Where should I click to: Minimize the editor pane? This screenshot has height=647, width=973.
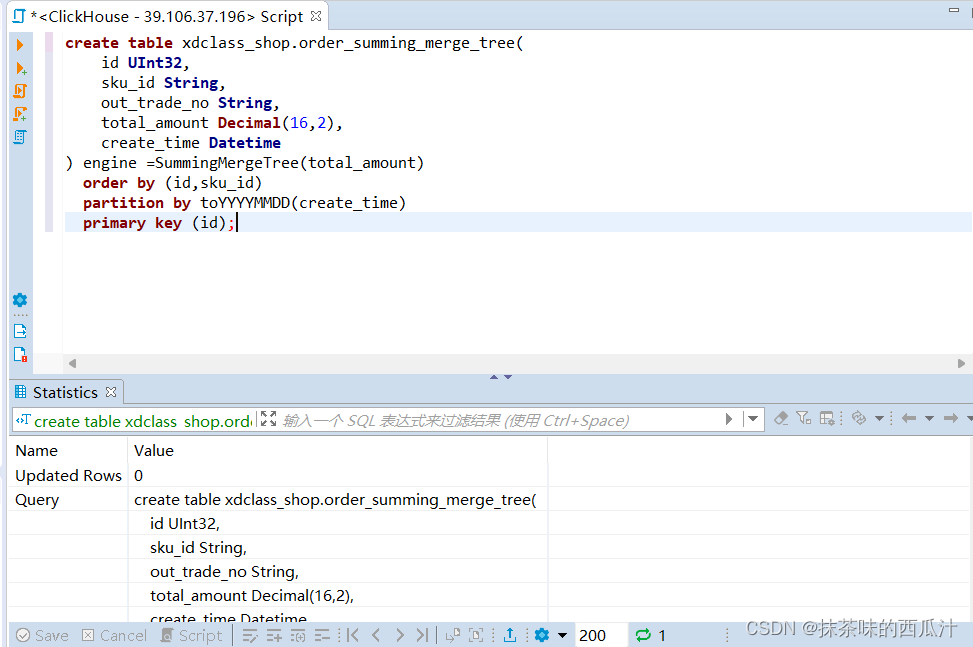[x=954, y=10]
